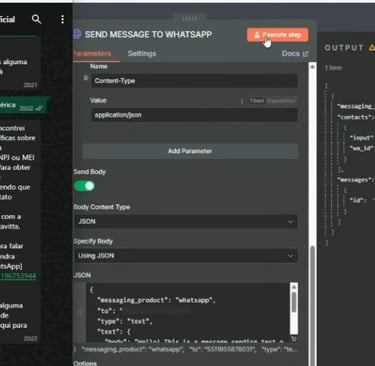The image size is (375, 366).
Task: Click the drag handle beside the Name field
Action: coord(86,78)
